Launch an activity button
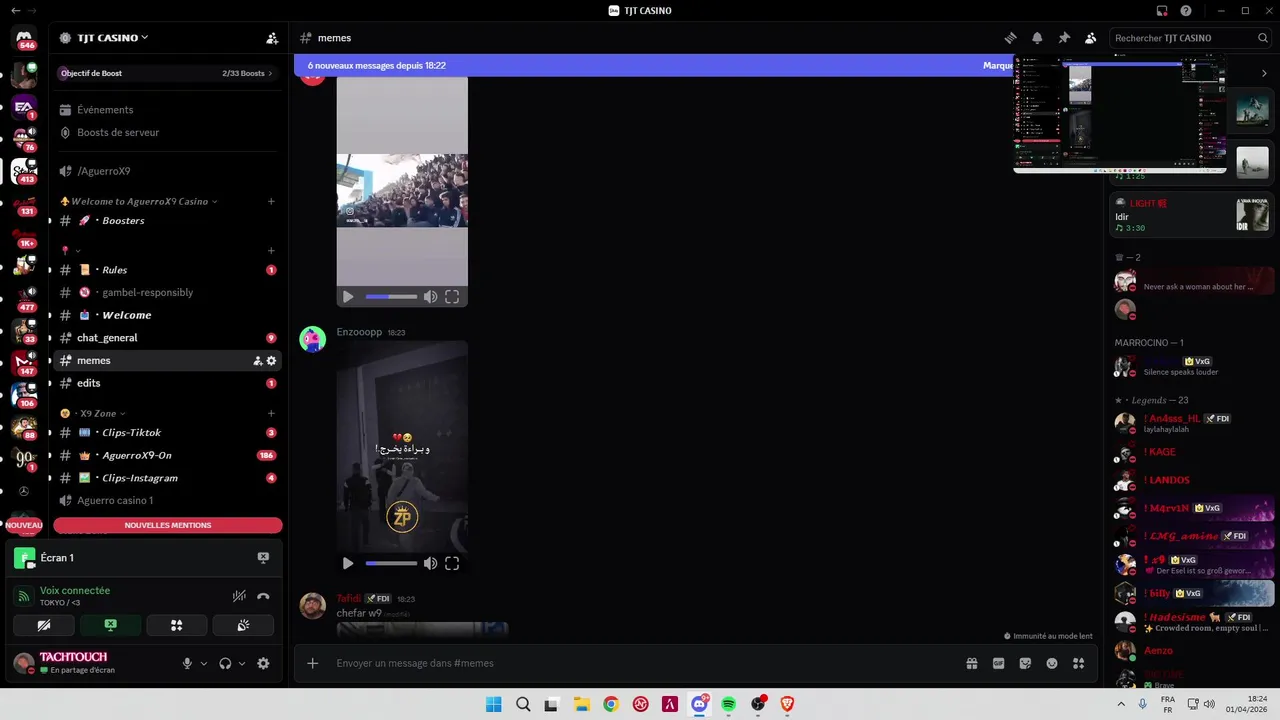Image resolution: width=1280 pixels, height=720 pixels. point(176,625)
